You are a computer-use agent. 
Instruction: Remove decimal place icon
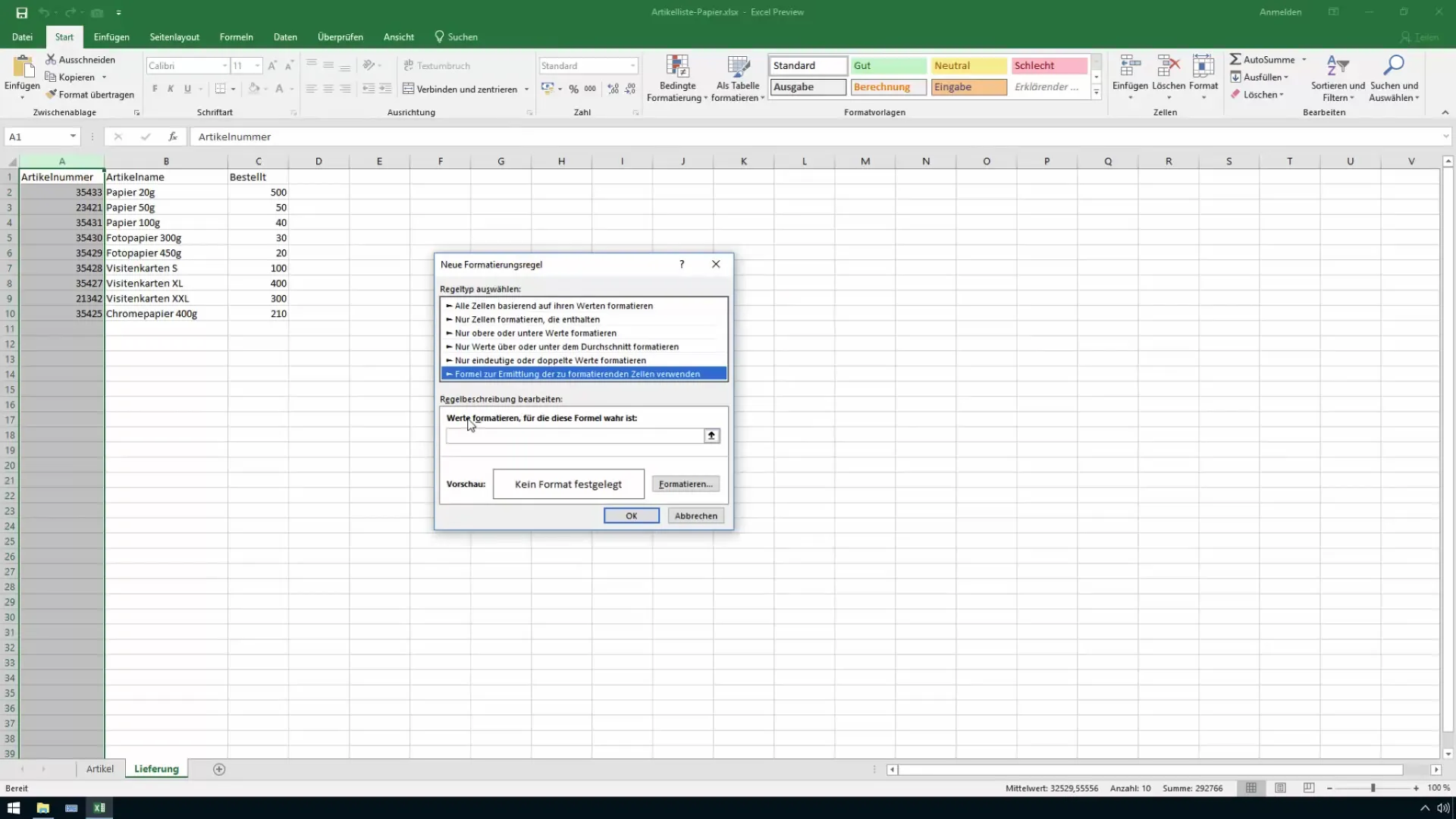[630, 89]
